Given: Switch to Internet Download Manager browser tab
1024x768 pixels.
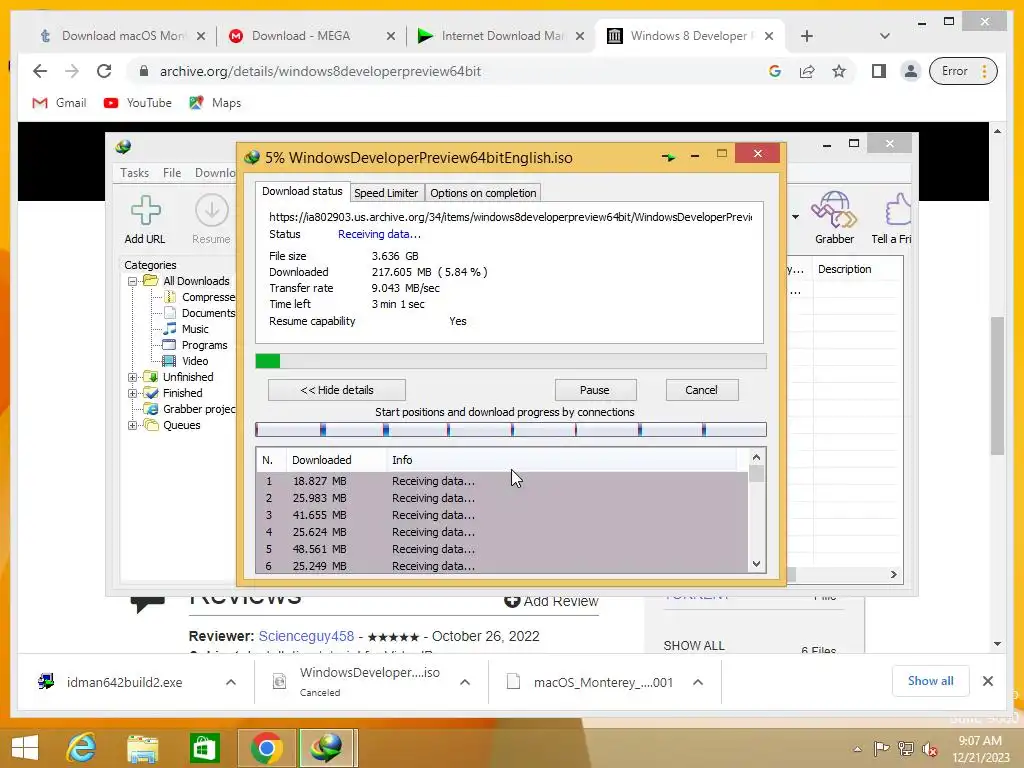Looking at the screenshot, I should coord(502,36).
